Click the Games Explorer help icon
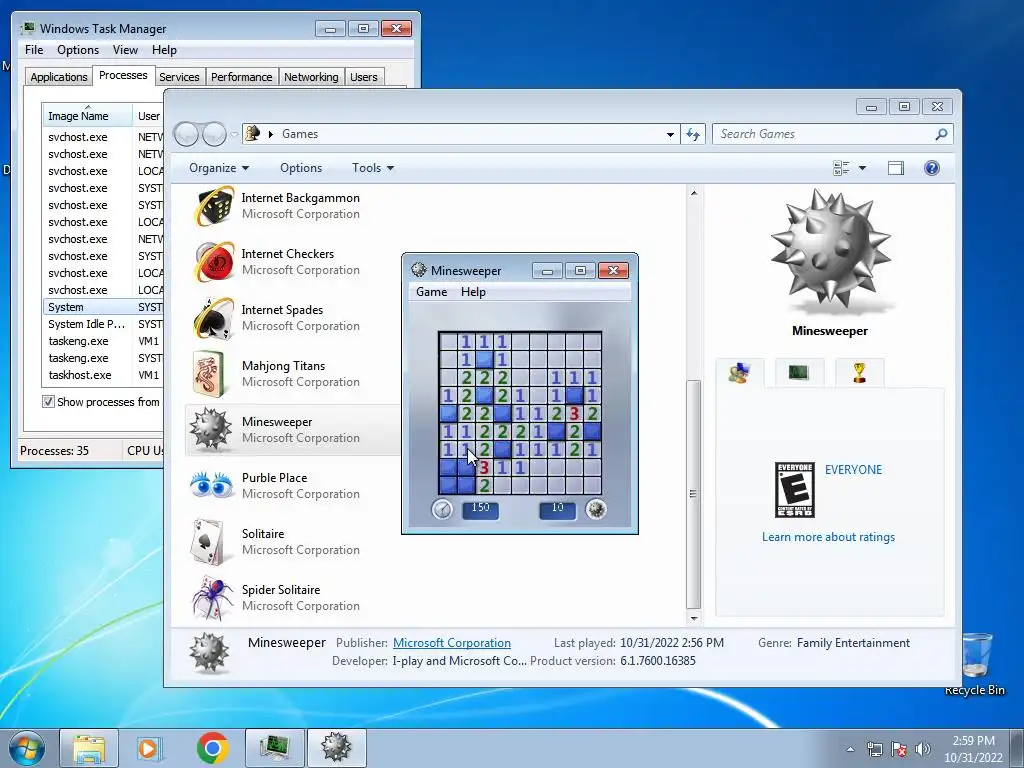The width and height of the screenshot is (1024, 768). 932,168
